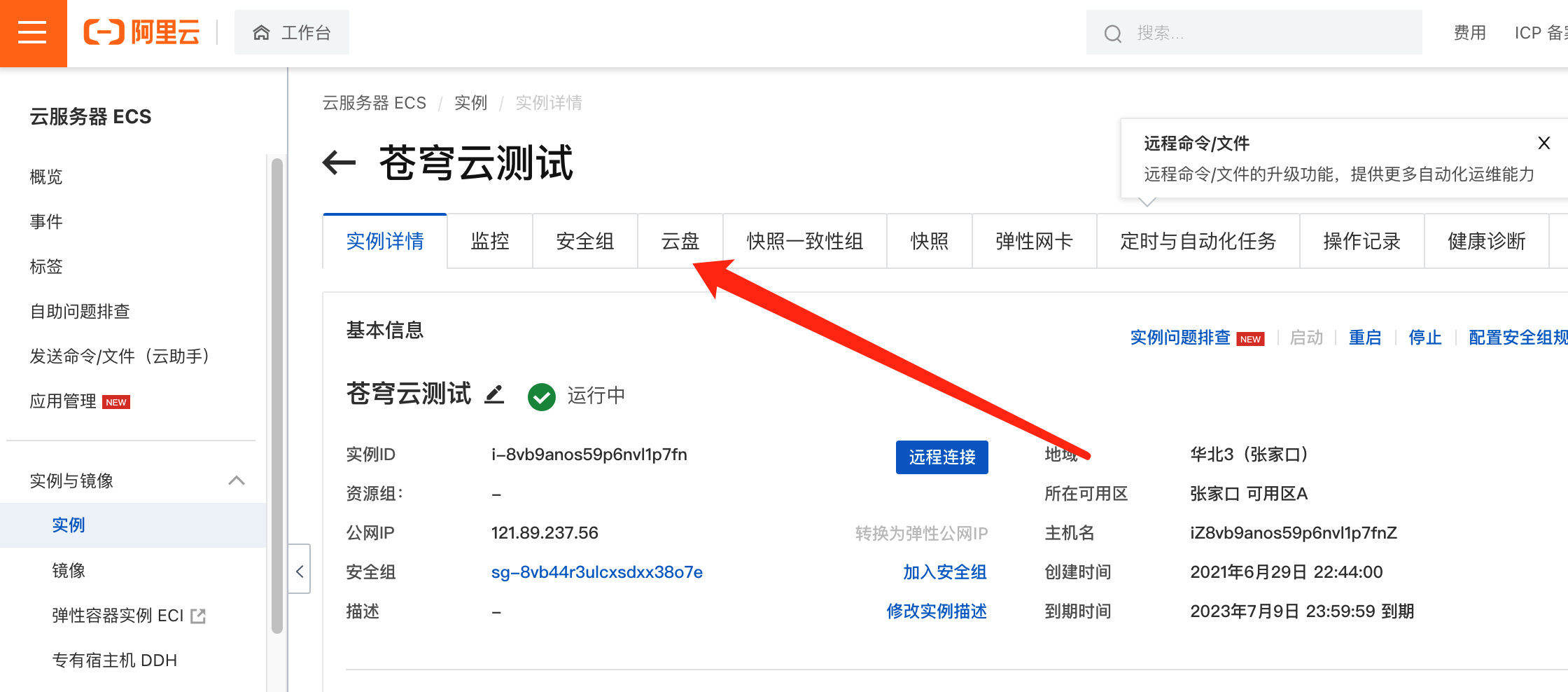Select the expiry time 2023年7月9日 23:59:59
This screenshot has width=1568, height=692.
pyautogui.click(x=1282, y=611)
